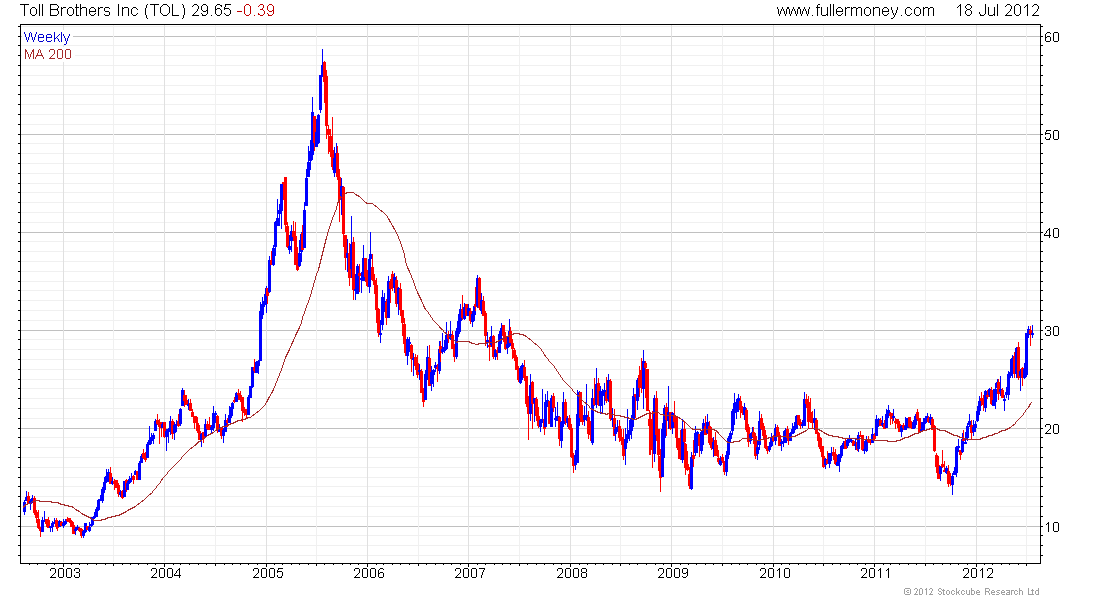Select the blue 'Weekly' legend label
The height and width of the screenshot is (600, 1100).
pos(47,37)
